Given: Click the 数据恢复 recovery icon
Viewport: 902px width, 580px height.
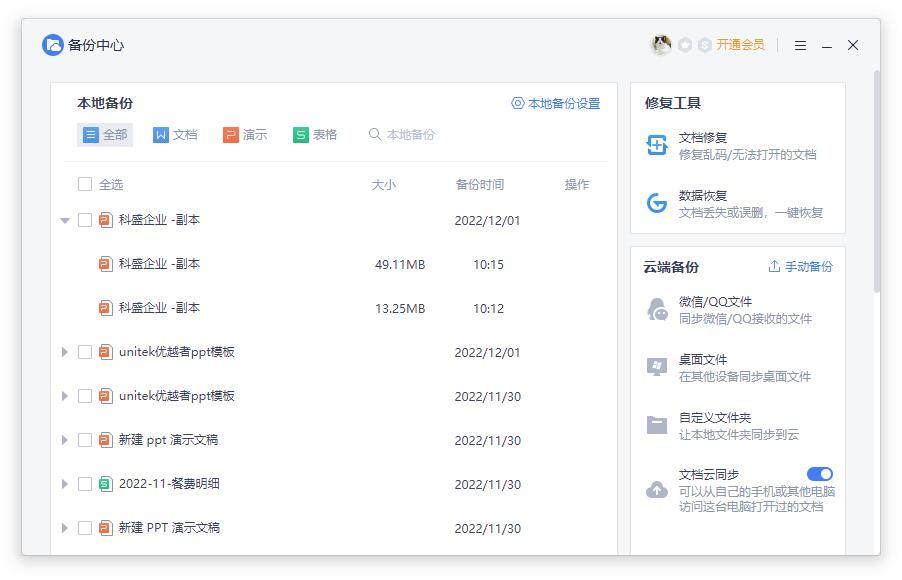Looking at the screenshot, I should click(x=656, y=203).
